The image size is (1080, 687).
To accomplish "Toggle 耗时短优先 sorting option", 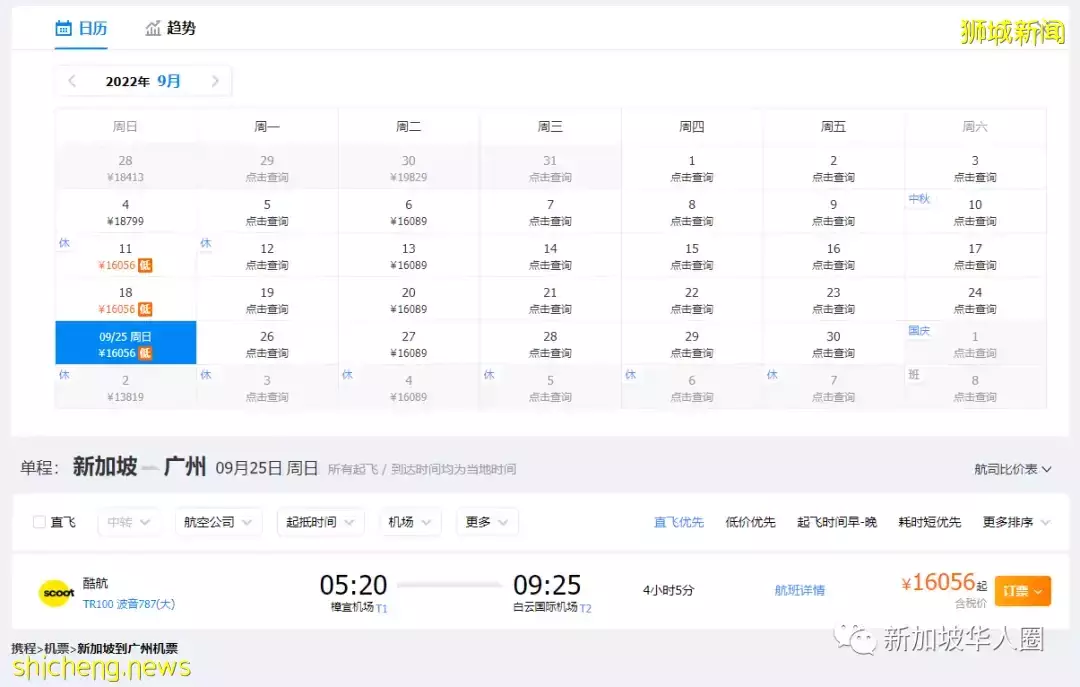I will tap(928, 521).
